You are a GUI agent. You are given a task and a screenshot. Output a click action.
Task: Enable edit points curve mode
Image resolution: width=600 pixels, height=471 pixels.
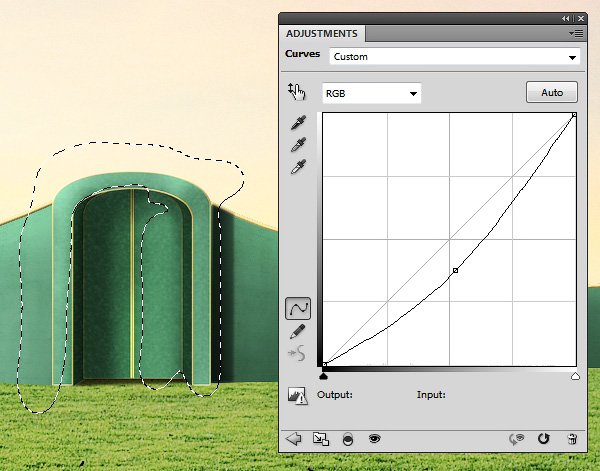[x=297, y=308]
